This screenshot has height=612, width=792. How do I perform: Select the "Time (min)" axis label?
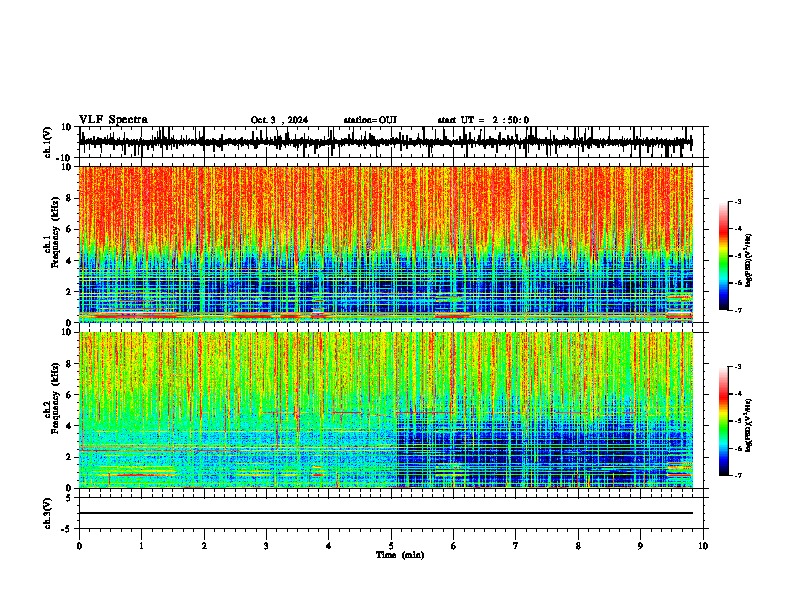[400, 555]
